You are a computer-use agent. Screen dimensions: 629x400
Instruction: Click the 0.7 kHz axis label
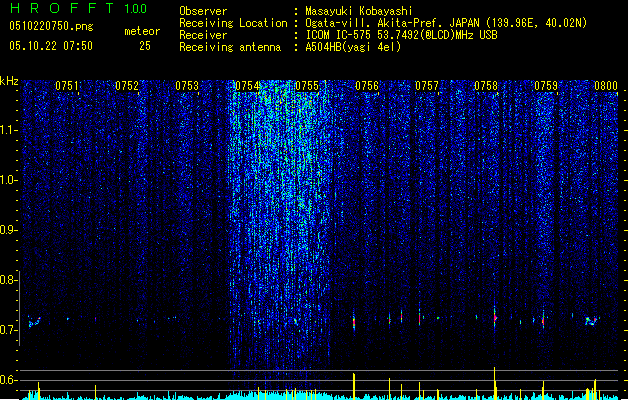[x=8, y=330]
